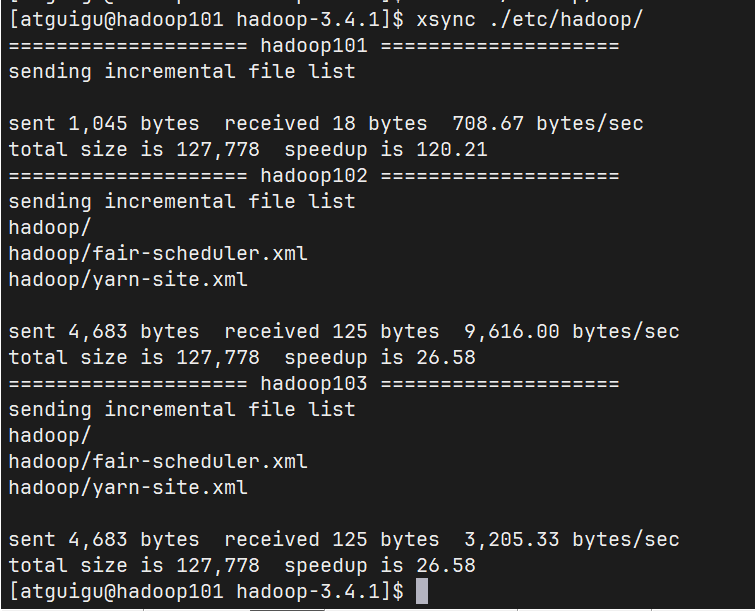The width and height of the screenshot is (755, 611).
Task: Click the 3,205.33 bytes/sec transfer rate
Action: pyautogui.click(x=571, y=540)
